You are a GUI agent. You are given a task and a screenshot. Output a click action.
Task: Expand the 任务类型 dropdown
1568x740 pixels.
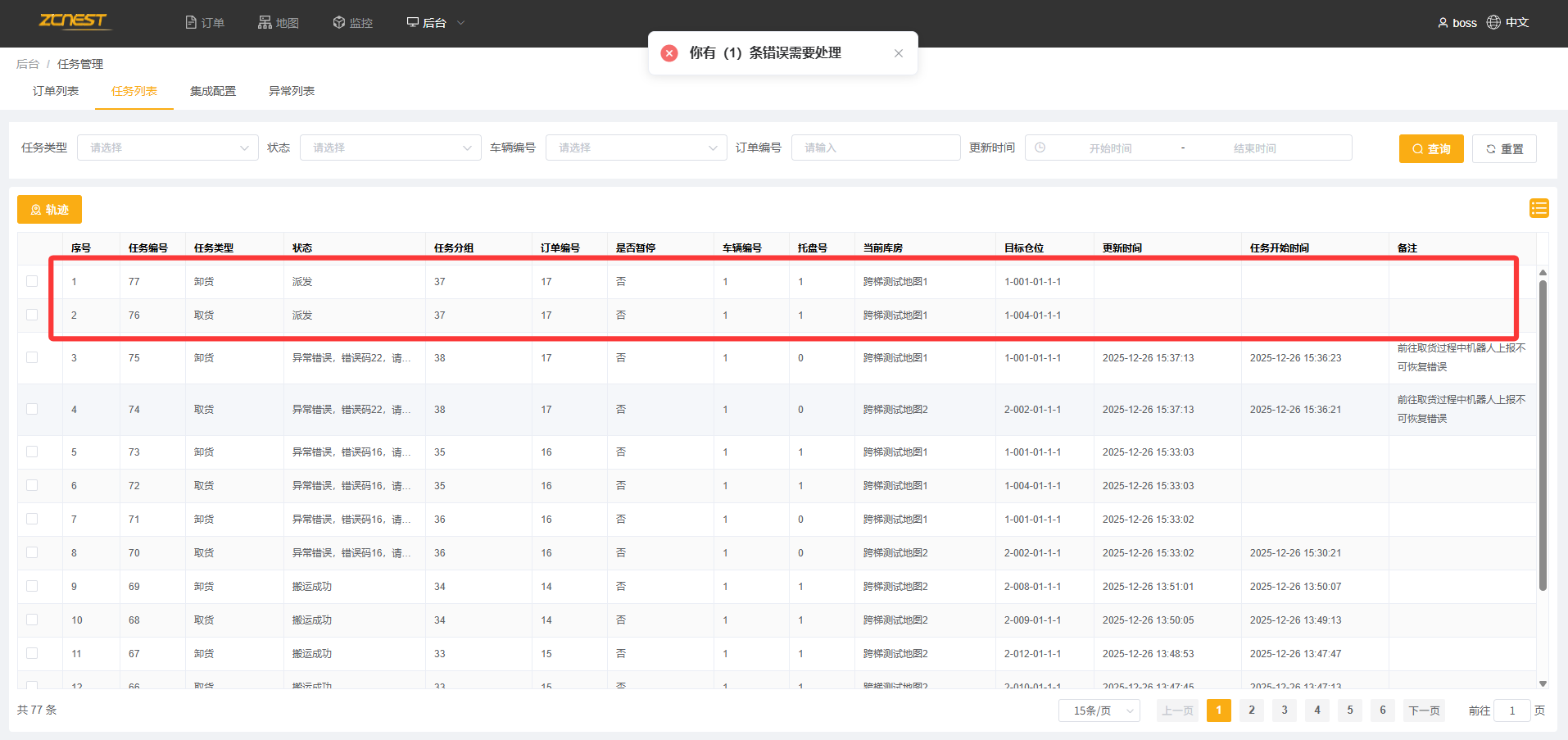coord(167,148)
